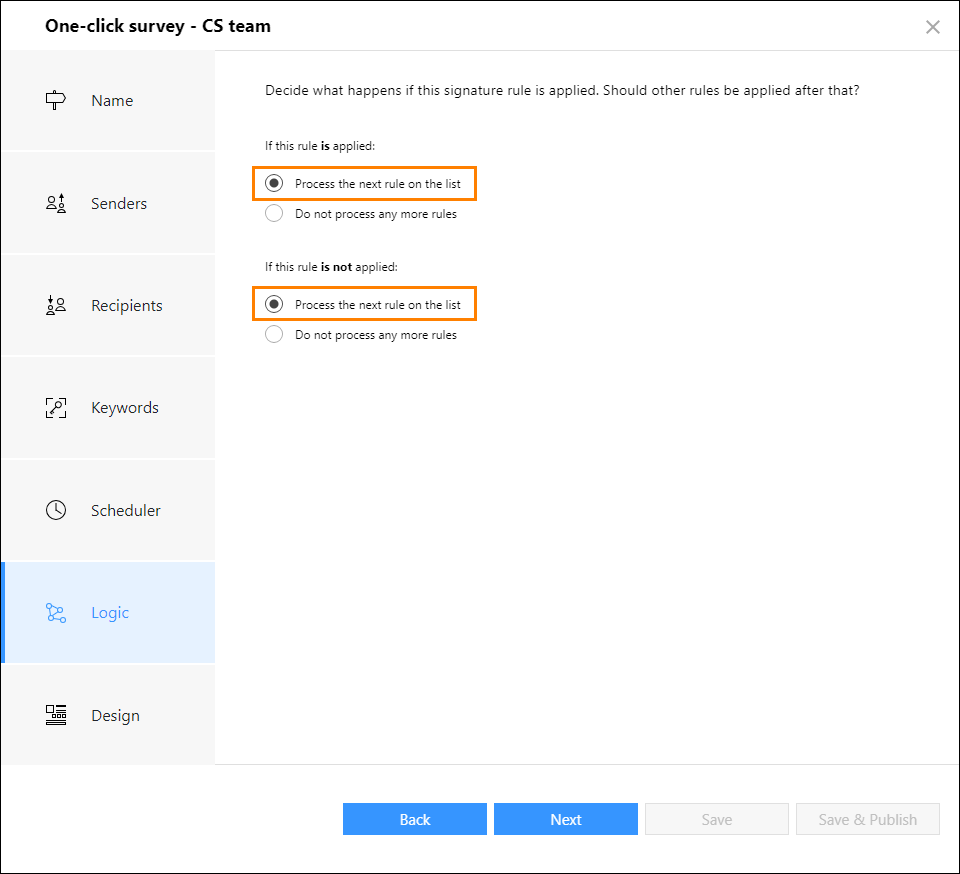
Task: Open the Keywords step label
Action: coord(125,408)
